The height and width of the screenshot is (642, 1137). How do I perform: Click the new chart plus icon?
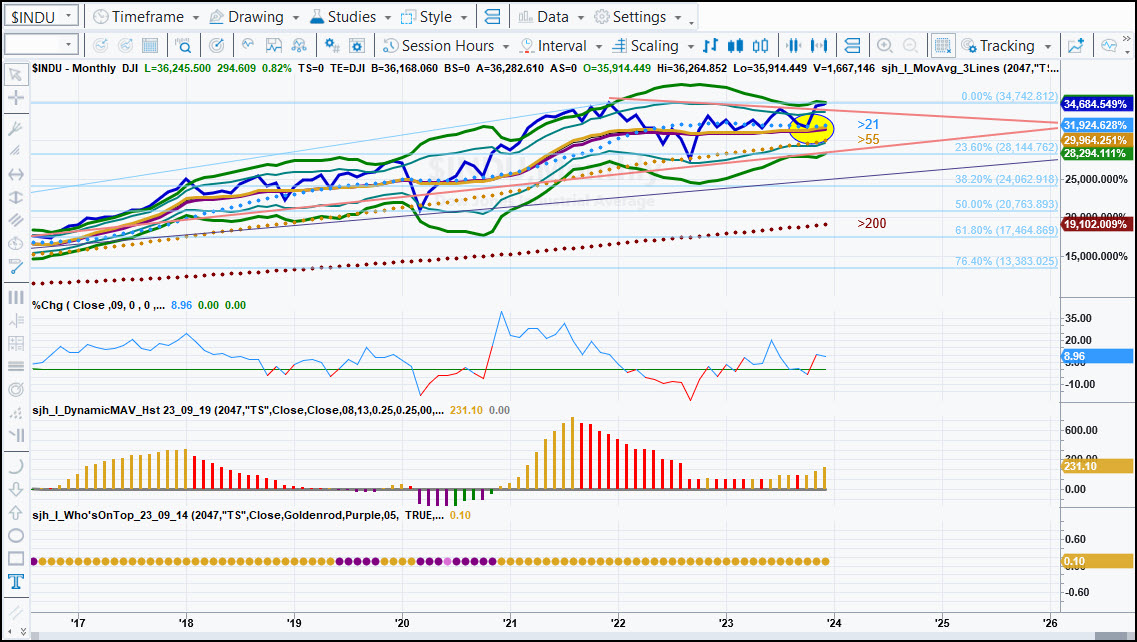coord(1076,46)
